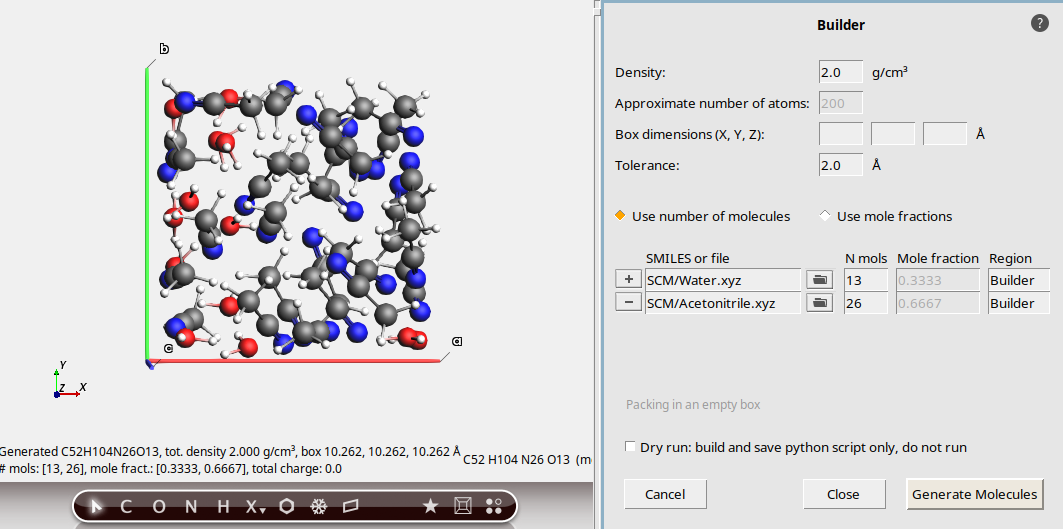Remove the Acetonitrile row with minus button
This screenshot has height=529, width=1063.
pos(629,303)
